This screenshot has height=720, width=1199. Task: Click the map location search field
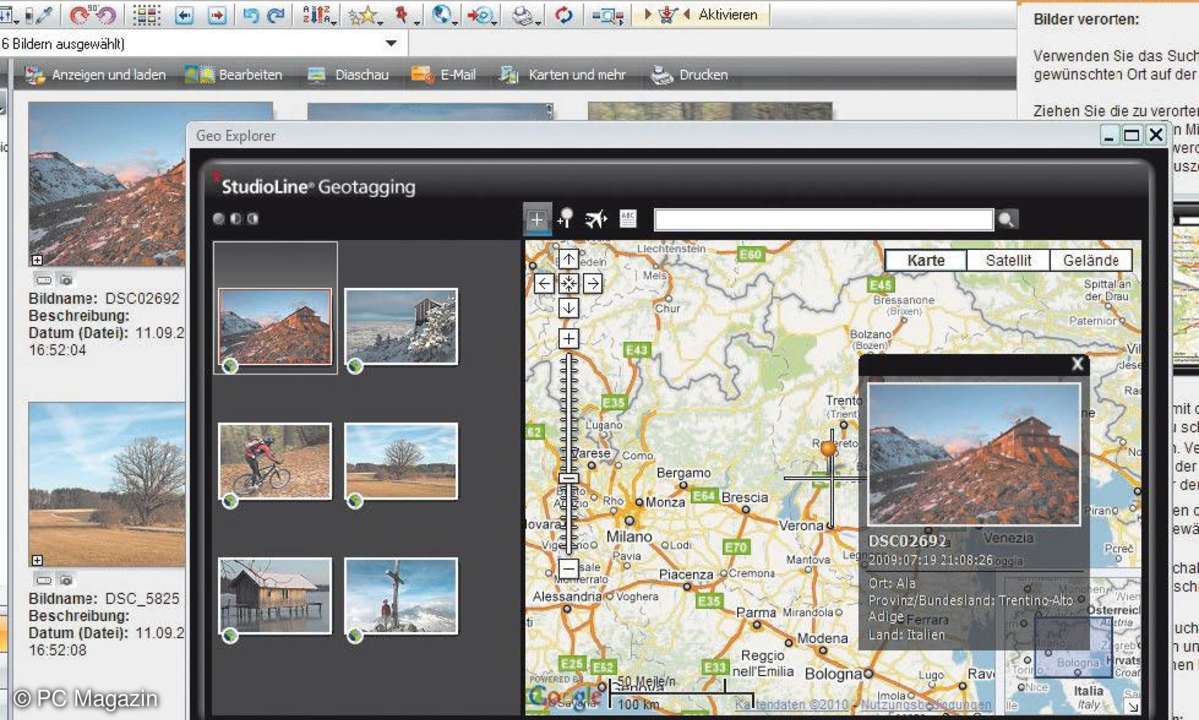(824, 220)
